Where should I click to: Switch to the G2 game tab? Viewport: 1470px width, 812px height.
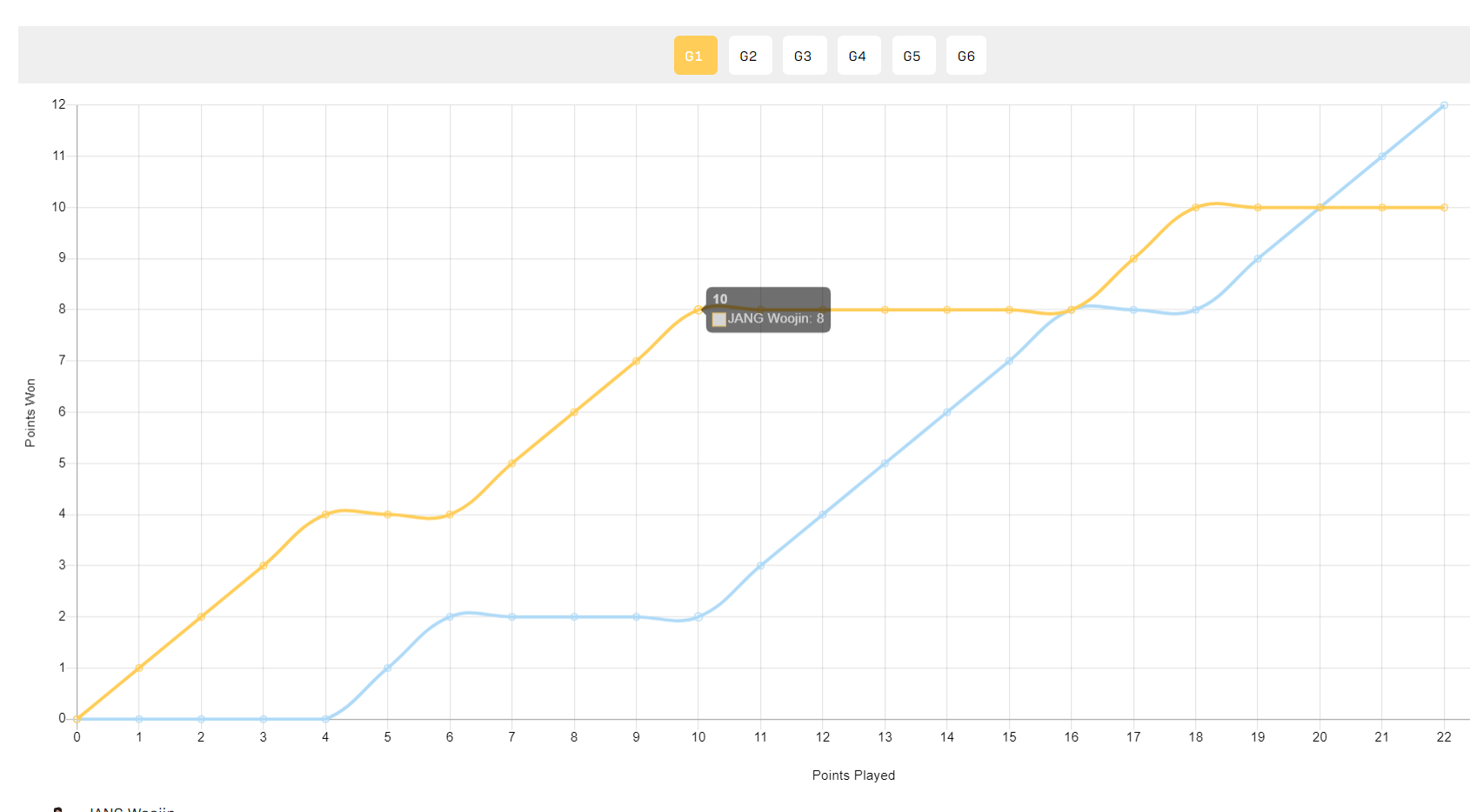click(750, 56)
